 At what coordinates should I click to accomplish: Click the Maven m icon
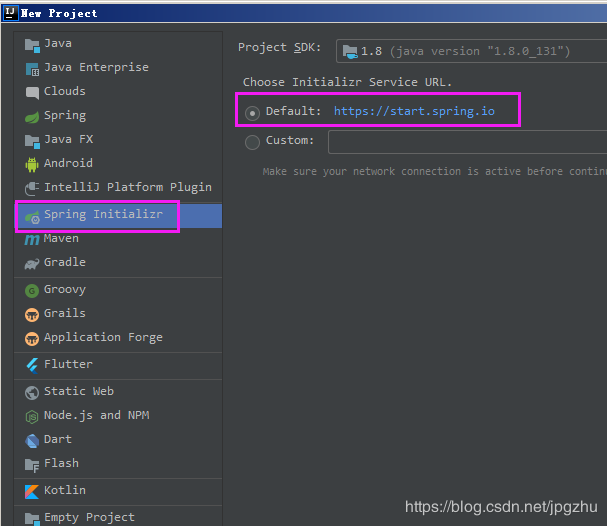click(32, 240)
